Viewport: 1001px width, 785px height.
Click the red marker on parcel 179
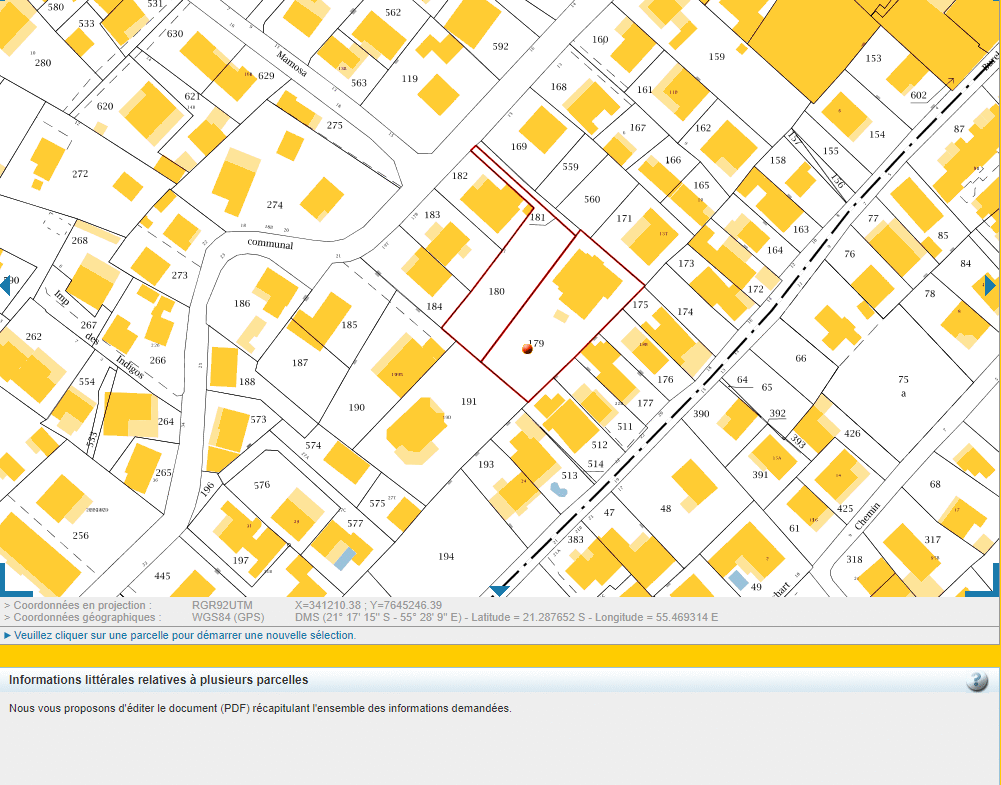tap(527, 348)
